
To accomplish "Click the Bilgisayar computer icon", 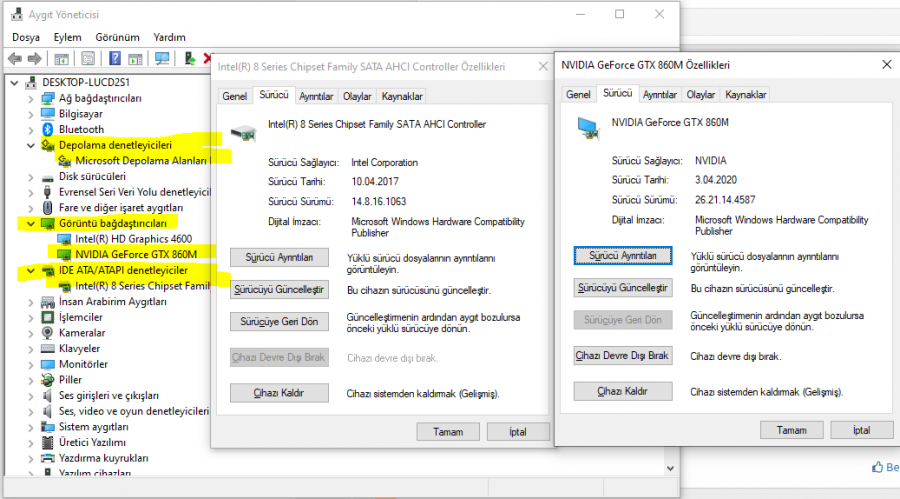I will [x=48, y=114].
